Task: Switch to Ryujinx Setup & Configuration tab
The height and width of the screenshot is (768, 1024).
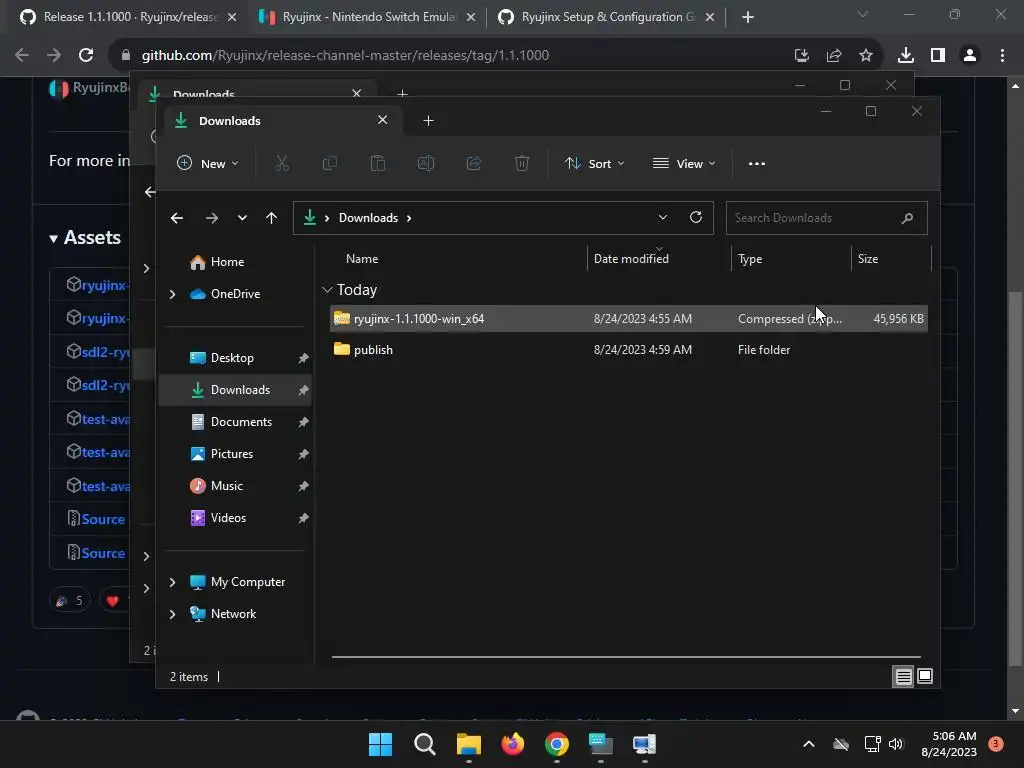Action: (607, 17)
